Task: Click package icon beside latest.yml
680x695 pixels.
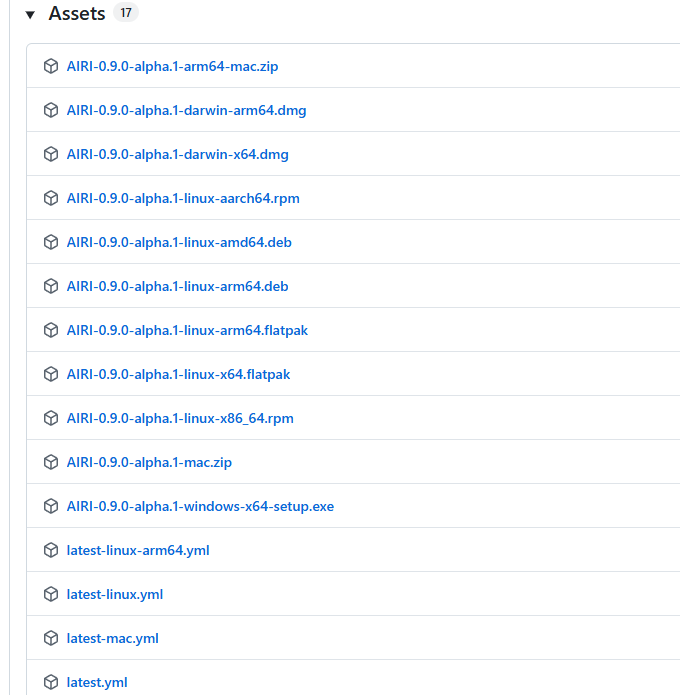Action: (51, 682)
